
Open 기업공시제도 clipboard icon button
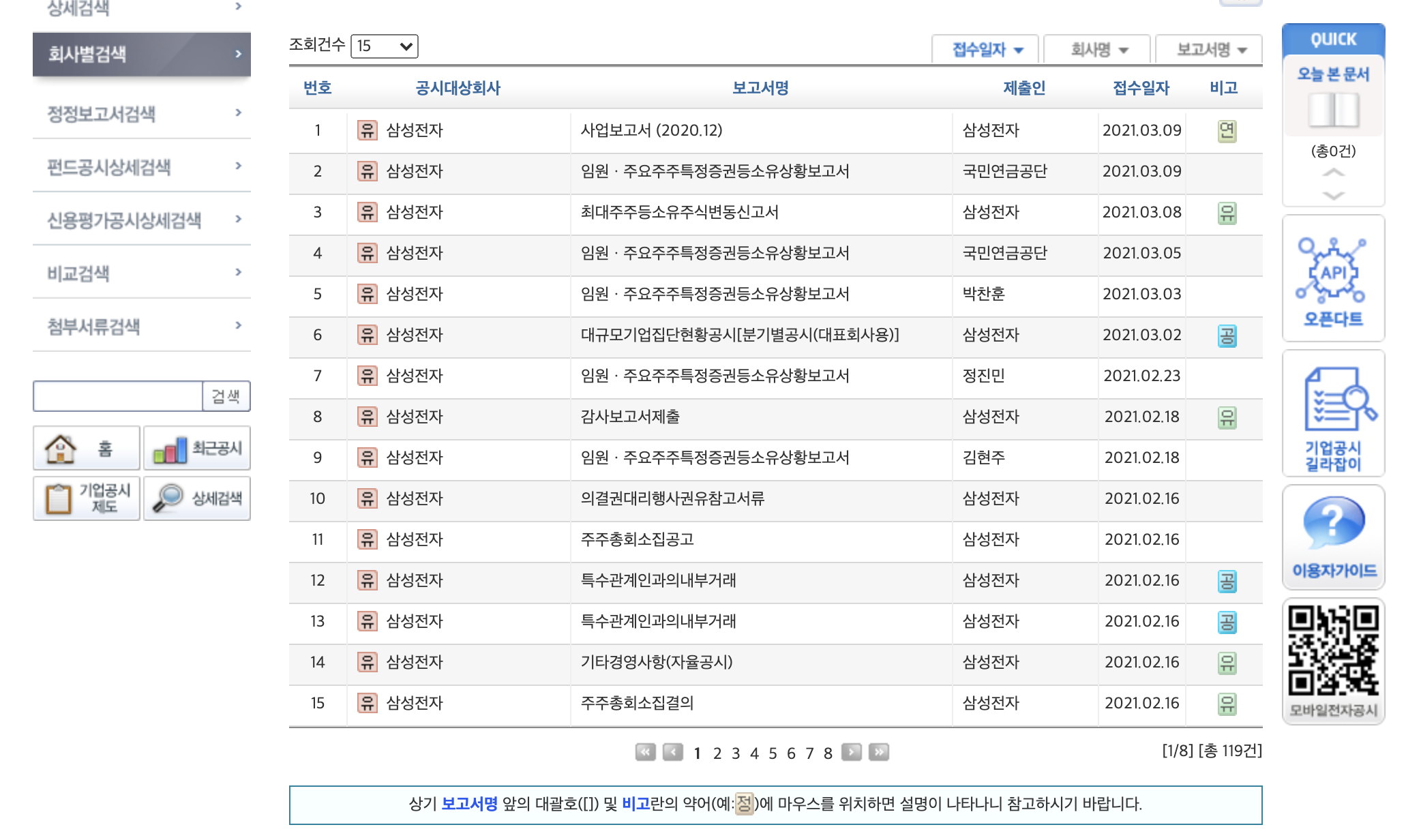click(86, 498)
